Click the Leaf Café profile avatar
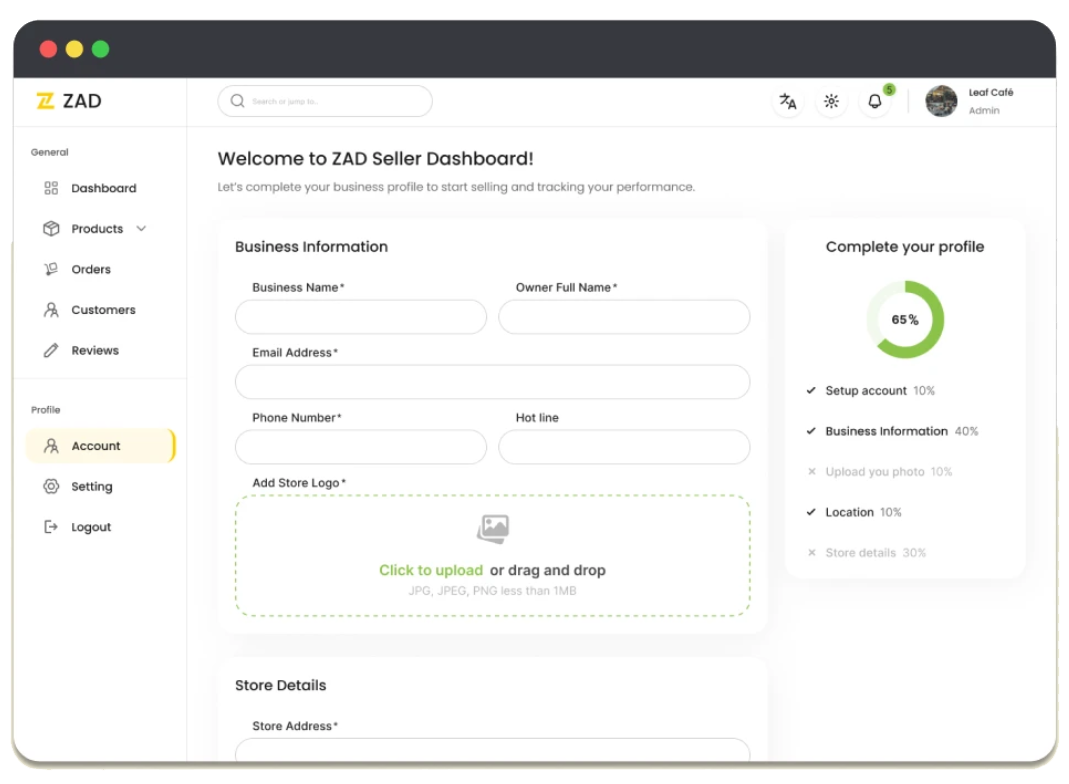This screenshot has width=1069, height=784. tap(941, 101)
